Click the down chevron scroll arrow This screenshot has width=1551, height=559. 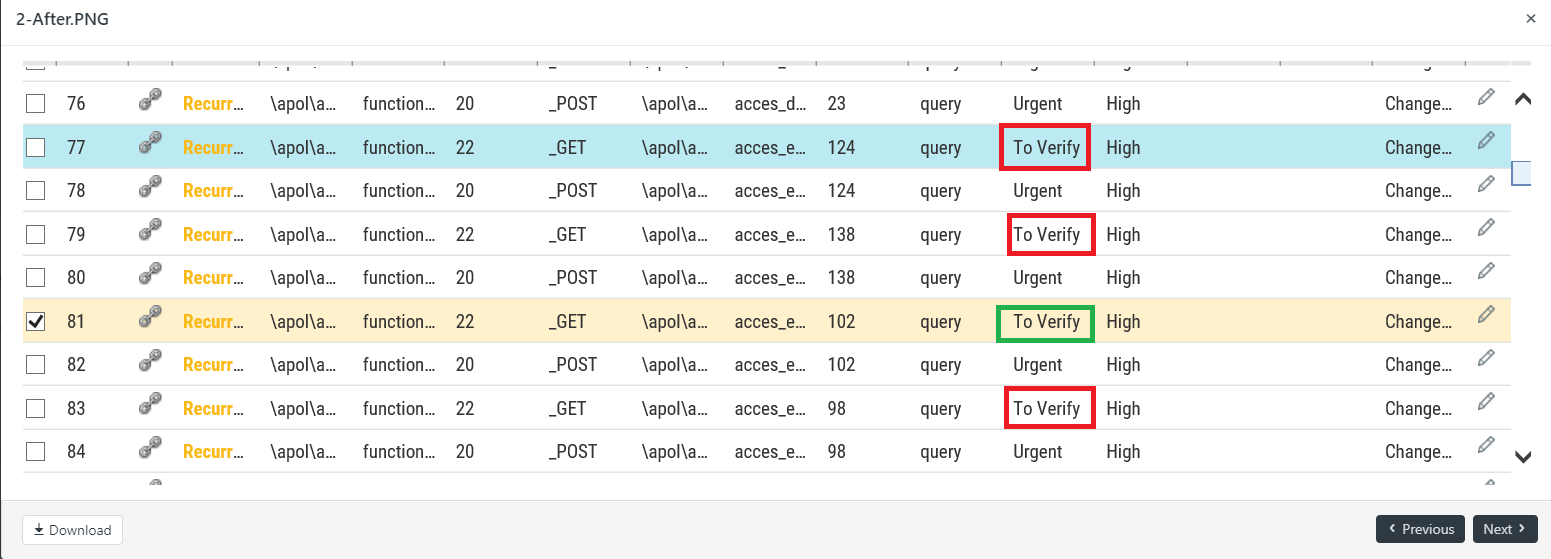(1524, 457)
